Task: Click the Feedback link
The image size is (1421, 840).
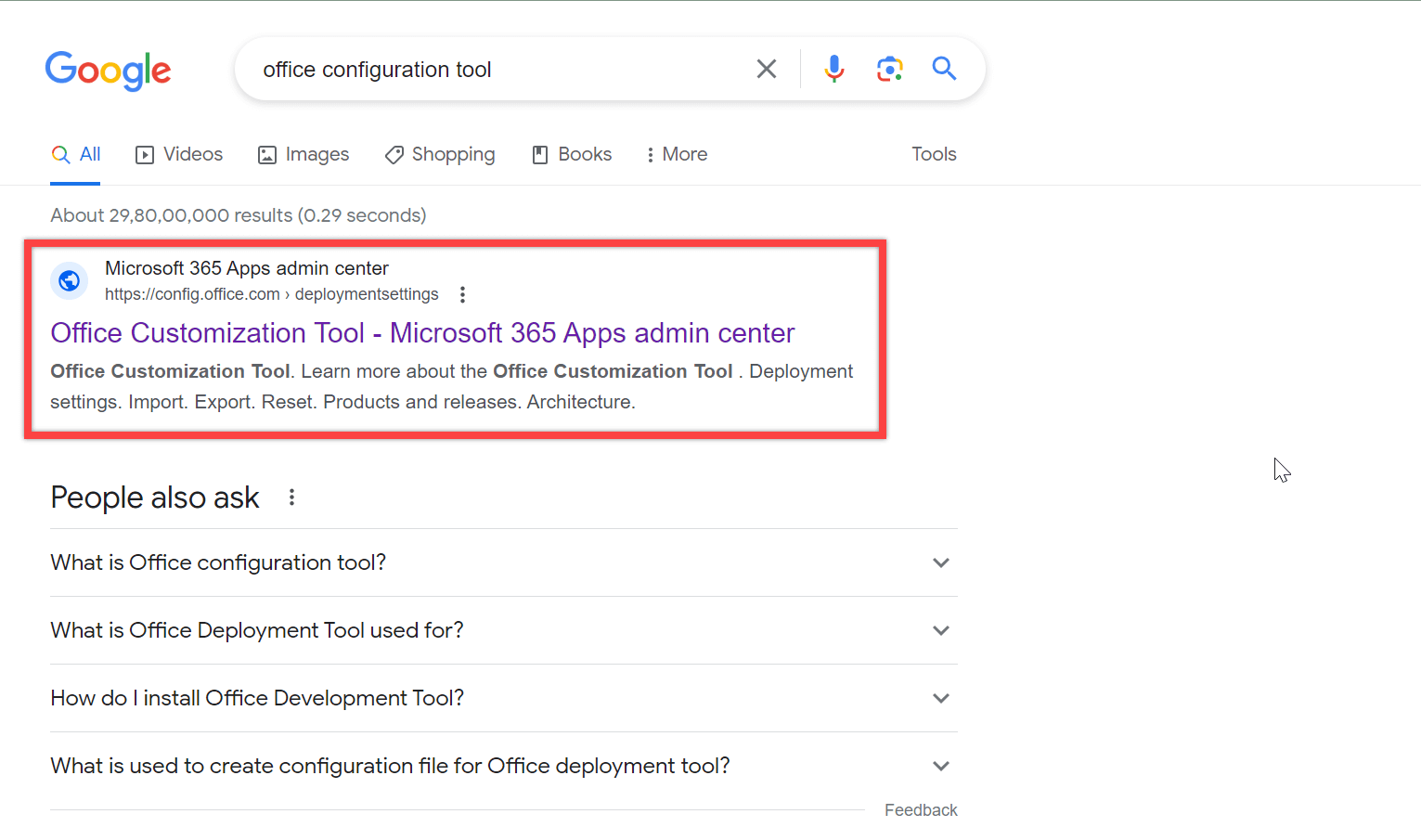Action: (921, 810)
